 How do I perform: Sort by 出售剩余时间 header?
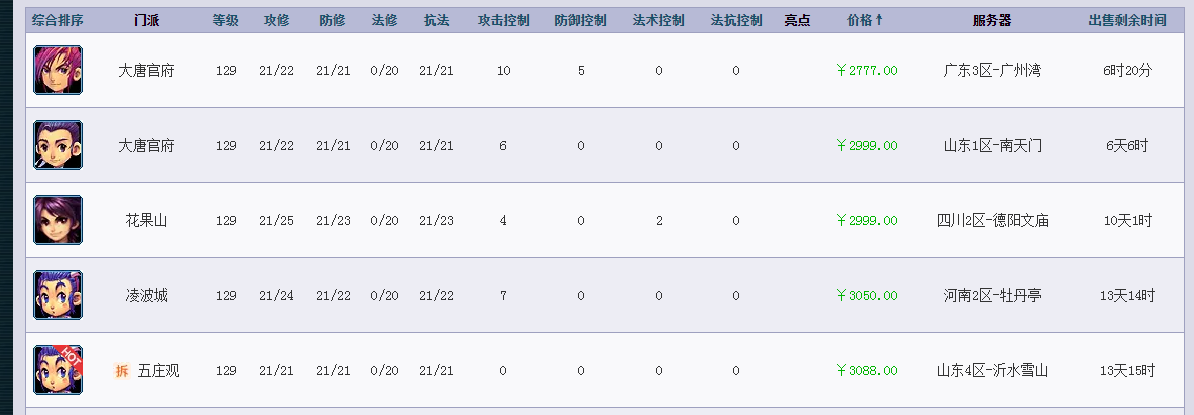[x=1127, y=21]
